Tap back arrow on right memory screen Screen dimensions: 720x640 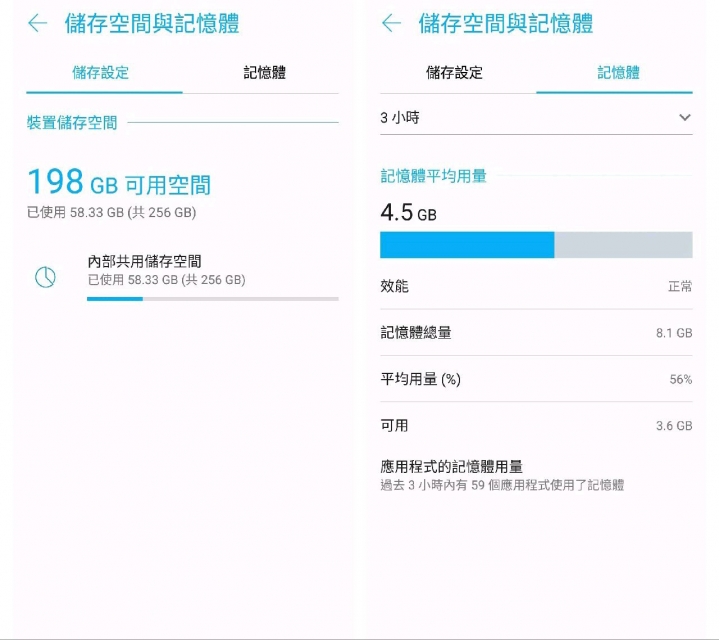click(391, 23)
